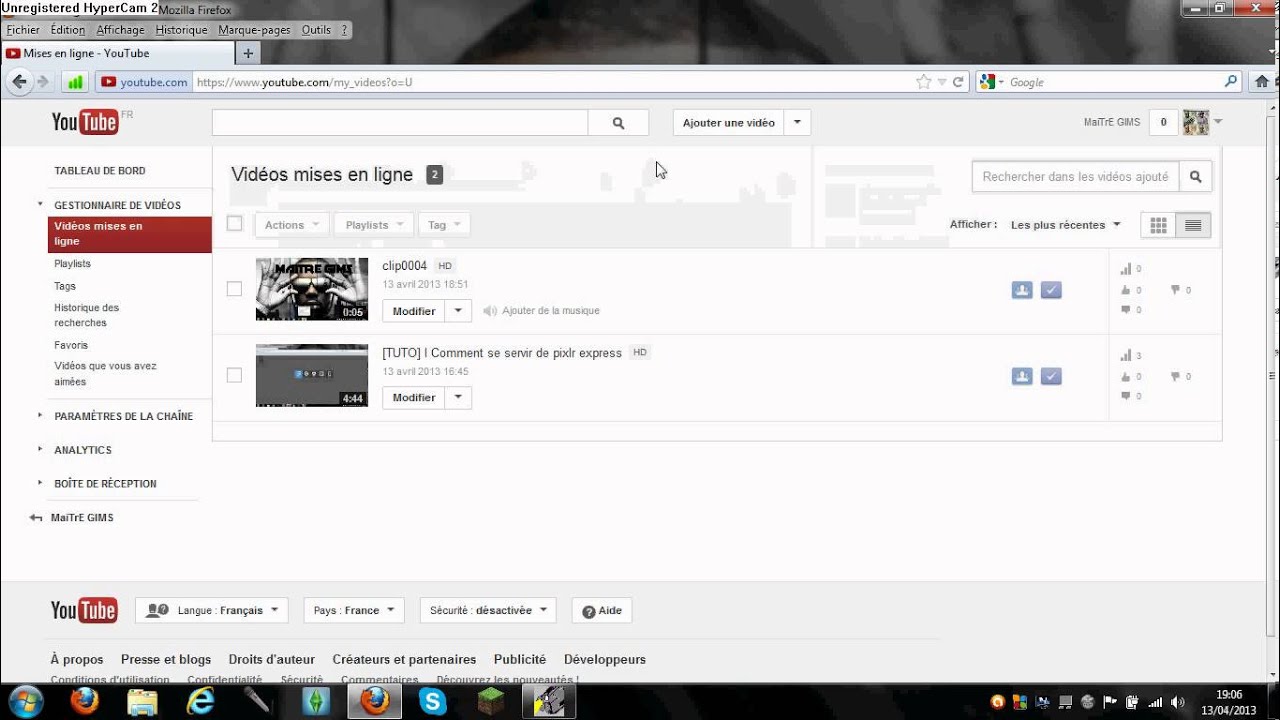Open the Langue : Français dropdown
Image resolution: width=1280 pixels, height=720 pixels.
pos(212,610)
